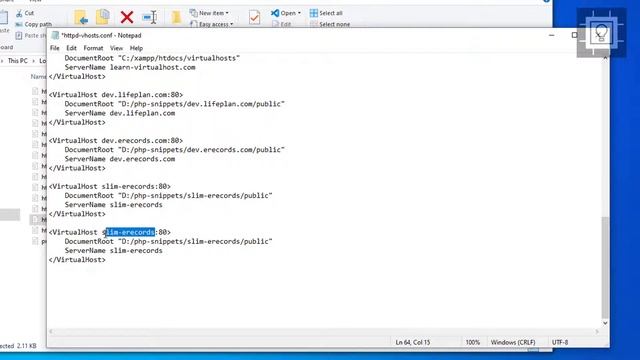Click the vertical scrollbar down arrow
This screenshot has height=360, width=640.
[605, 323]
